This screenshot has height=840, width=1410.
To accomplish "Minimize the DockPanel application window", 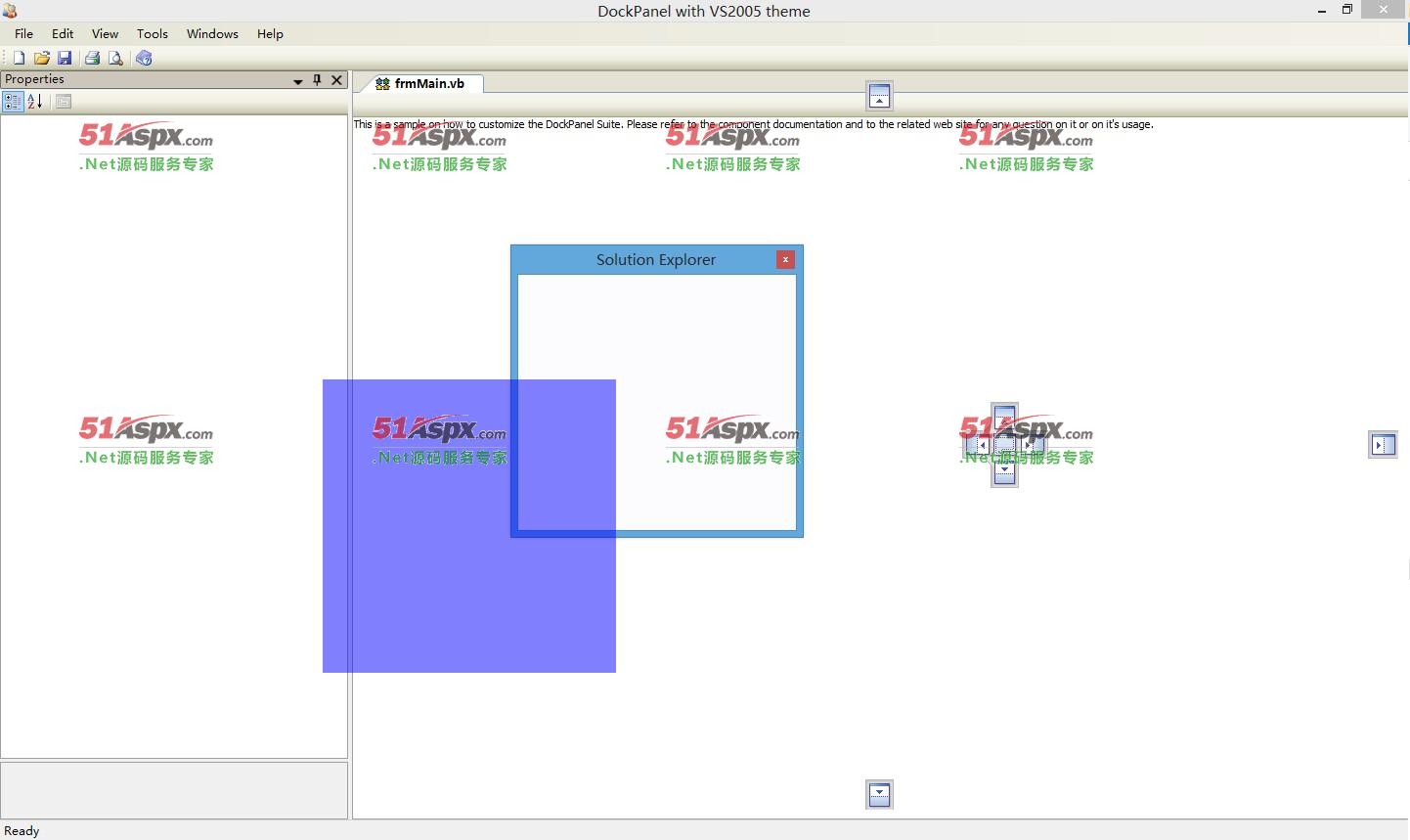I will click(1322, 11).
